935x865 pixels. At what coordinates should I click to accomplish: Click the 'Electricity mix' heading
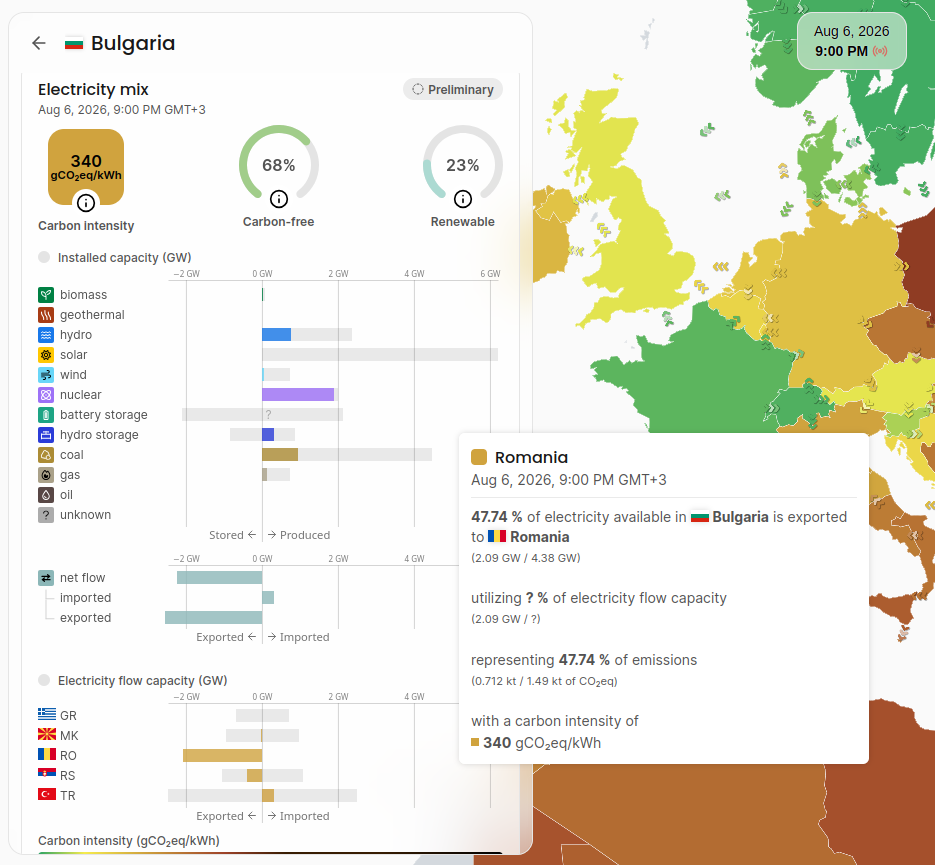tap(93, 89)
